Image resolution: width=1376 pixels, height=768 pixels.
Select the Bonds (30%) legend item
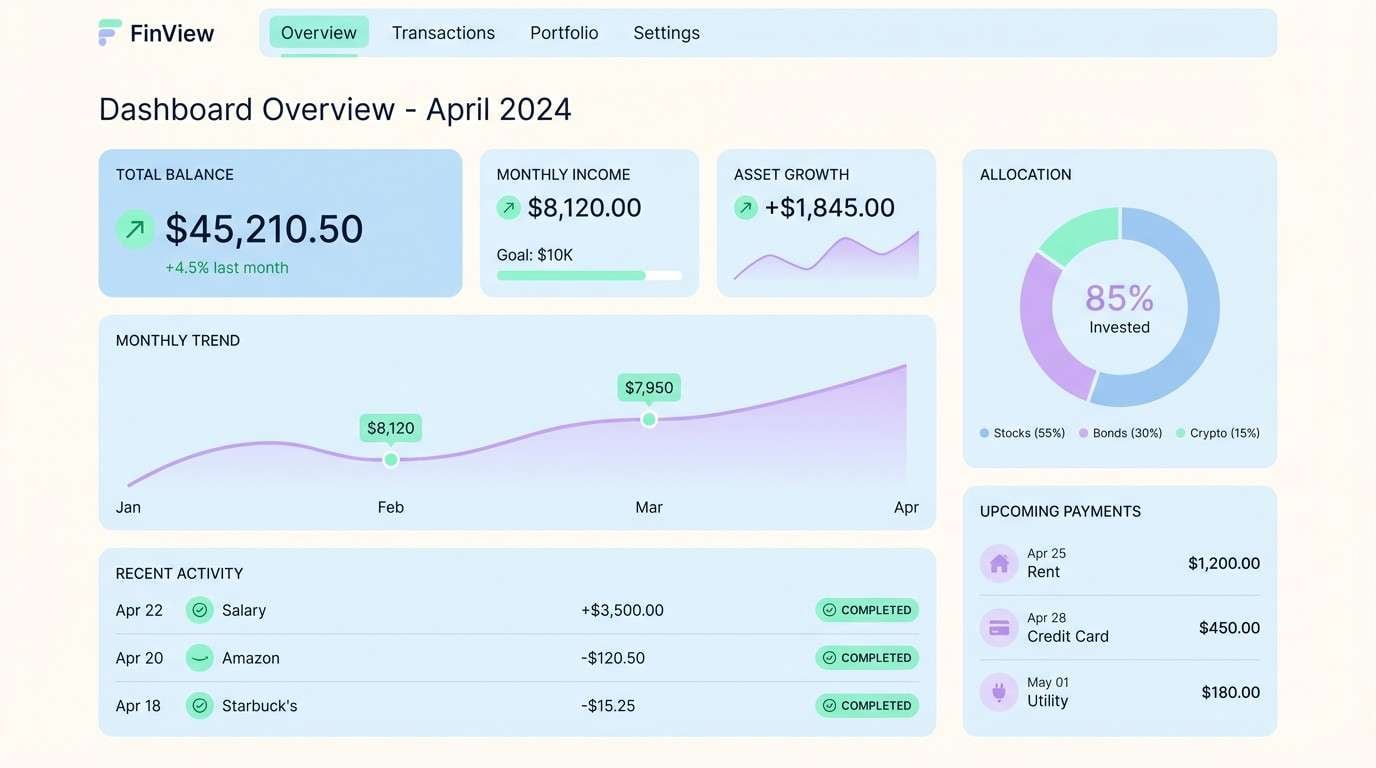[1120, 433]
